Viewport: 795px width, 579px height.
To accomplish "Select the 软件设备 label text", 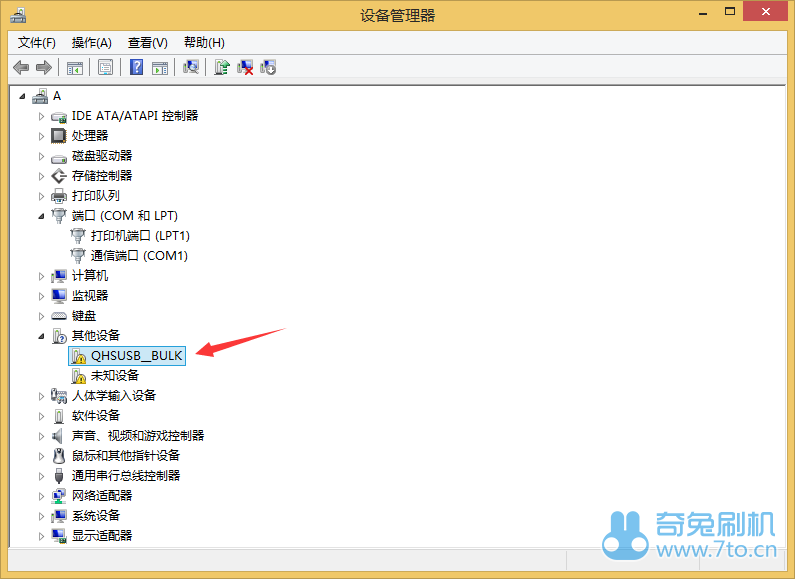I will 96,416.
